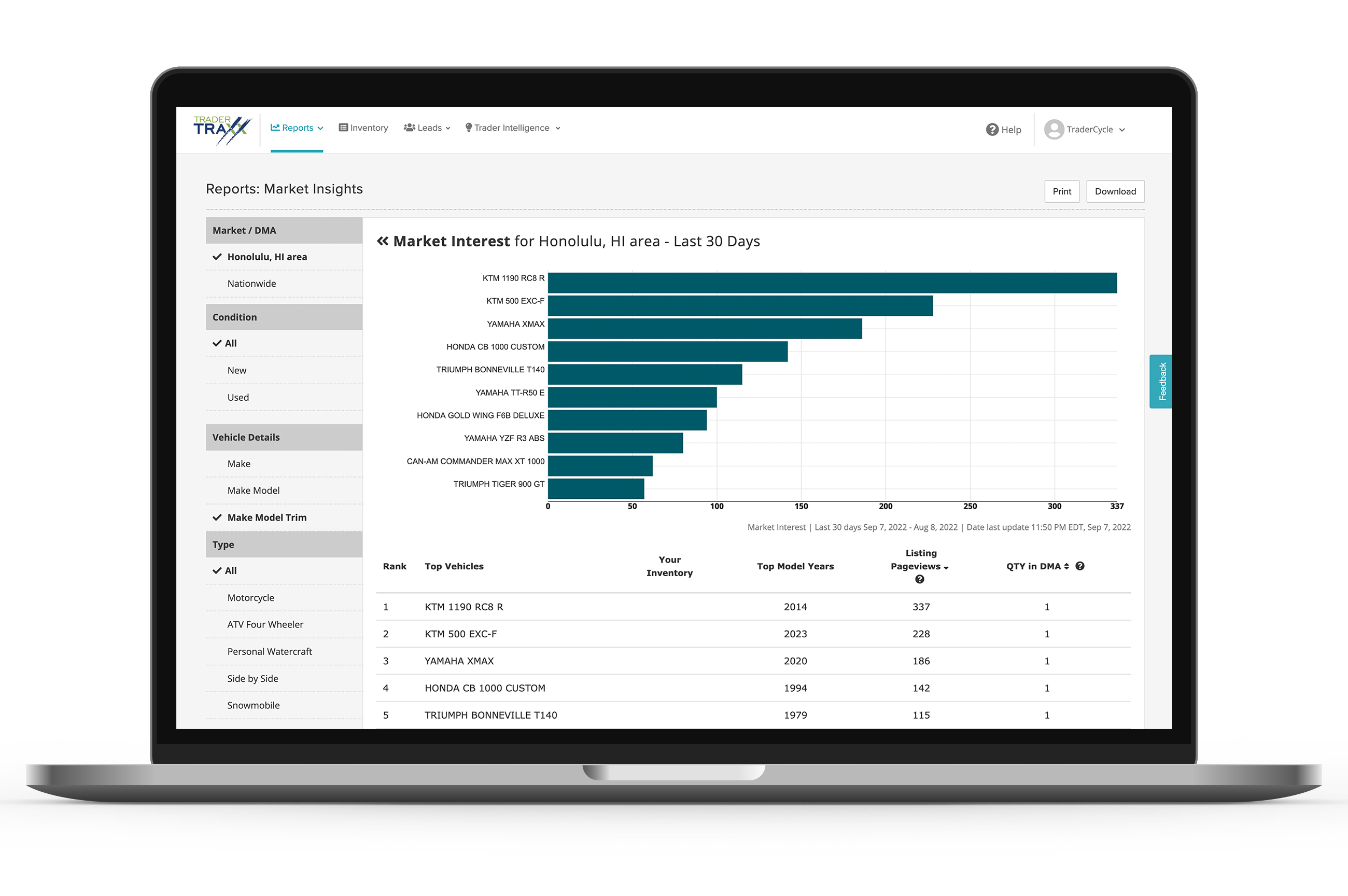Open the TraderCycle account dropdown chevron
1348x896 pixels.
tap(1122, 130)
